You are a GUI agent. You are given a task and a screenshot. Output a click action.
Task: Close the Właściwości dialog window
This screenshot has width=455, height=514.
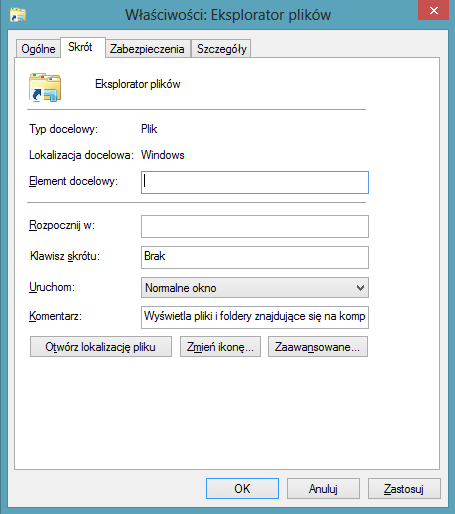tap(433, 11)
